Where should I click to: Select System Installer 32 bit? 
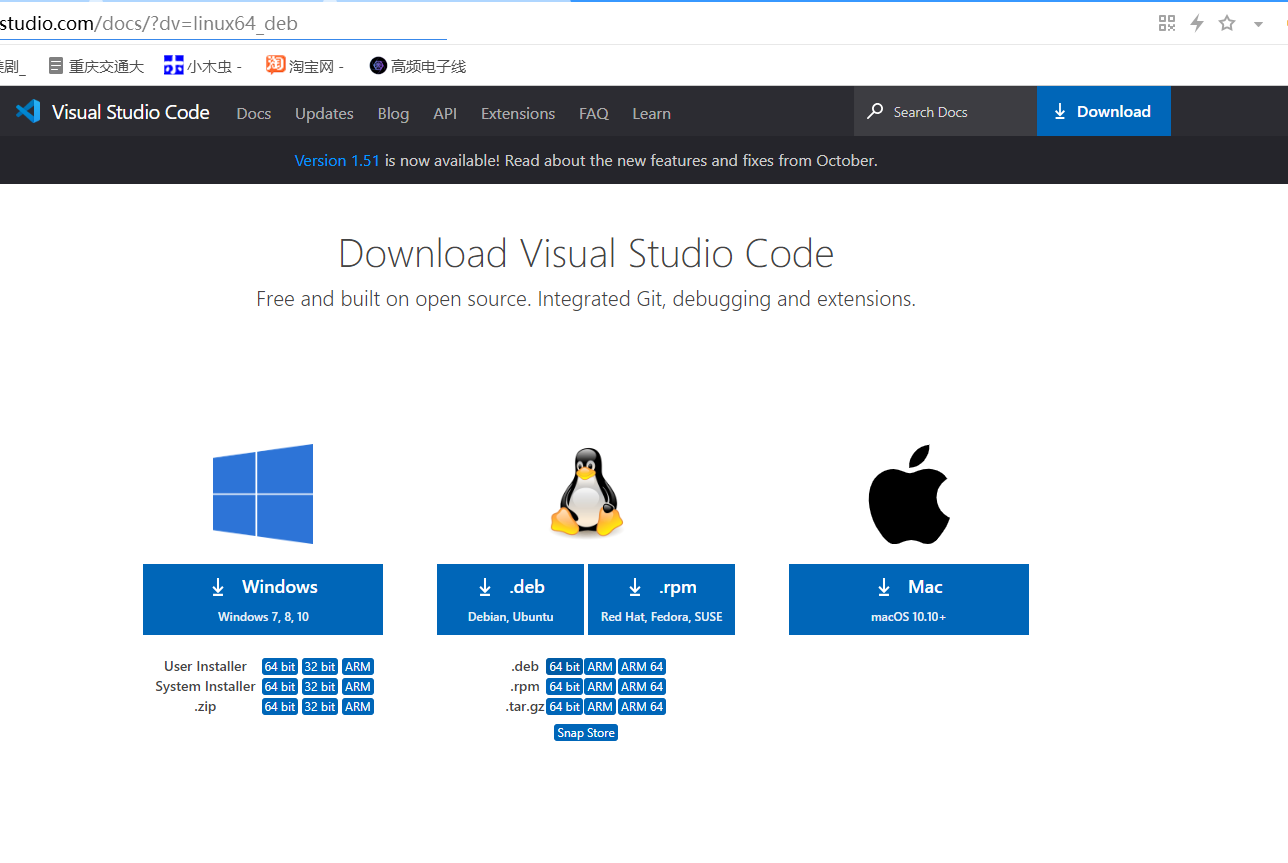point(320,686)
